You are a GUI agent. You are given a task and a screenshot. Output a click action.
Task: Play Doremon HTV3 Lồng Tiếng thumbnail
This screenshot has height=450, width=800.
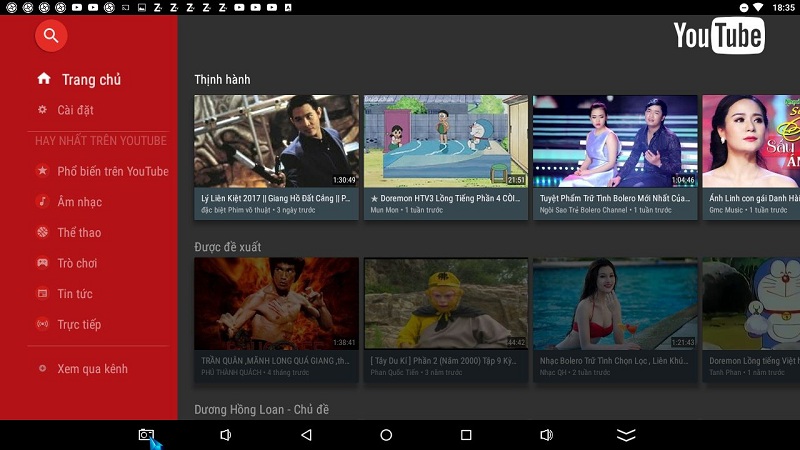tap(445, 141)
